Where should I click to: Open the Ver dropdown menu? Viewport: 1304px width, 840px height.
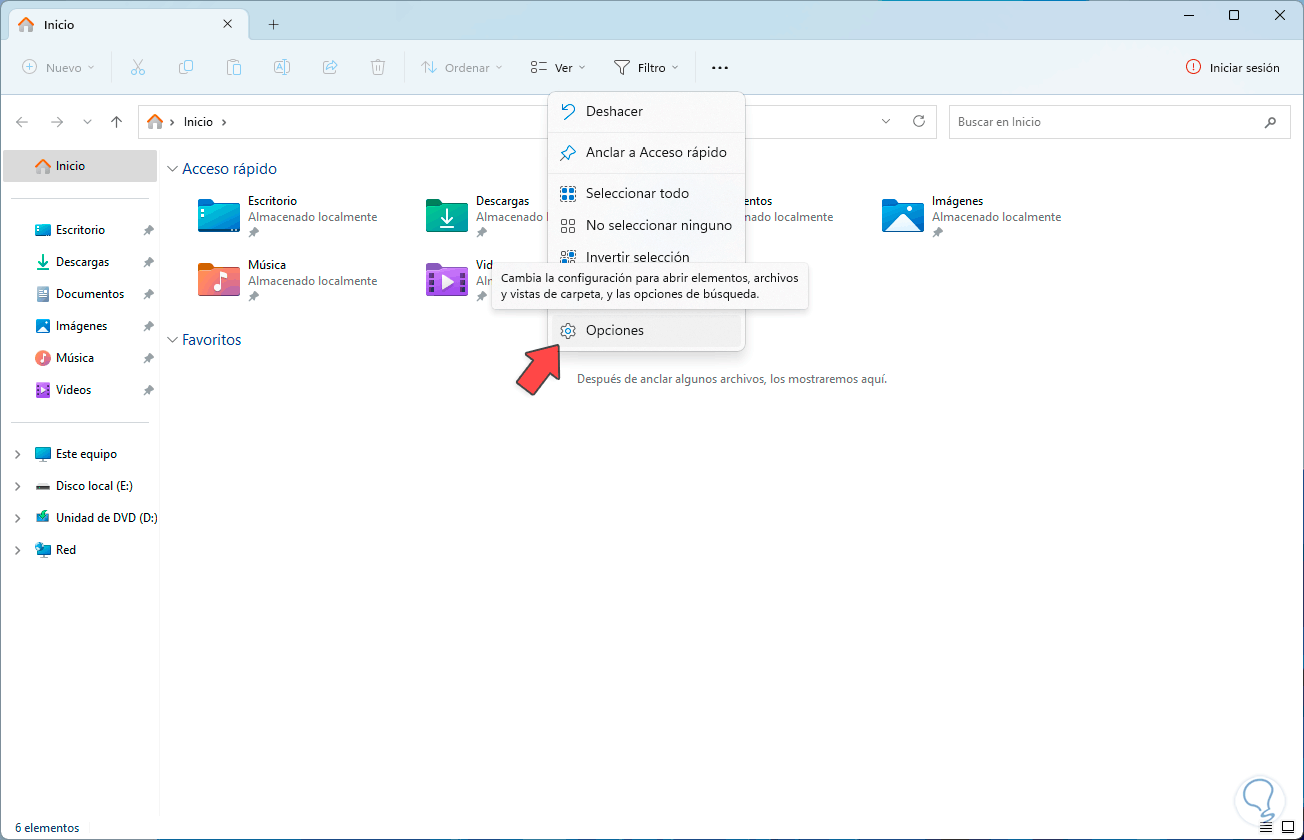557,67
